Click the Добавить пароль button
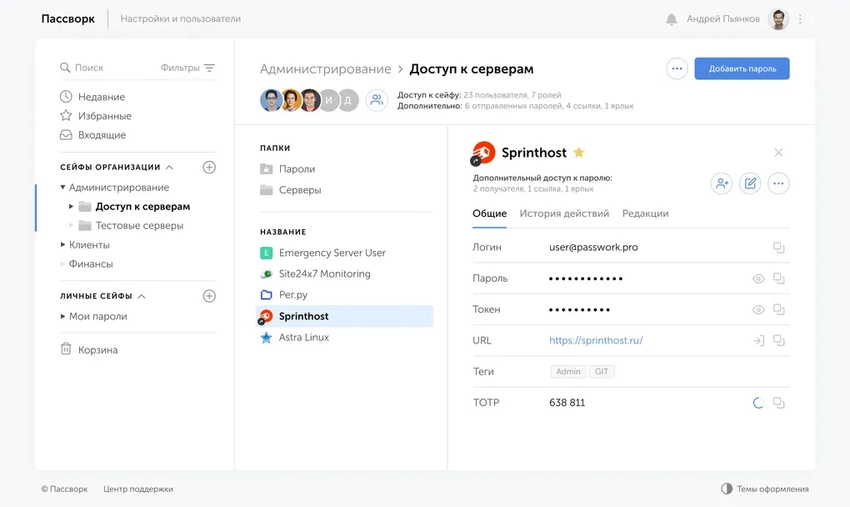Image resolution: width=850 pixels, height=507 pixels. click(x=742, y=69)
